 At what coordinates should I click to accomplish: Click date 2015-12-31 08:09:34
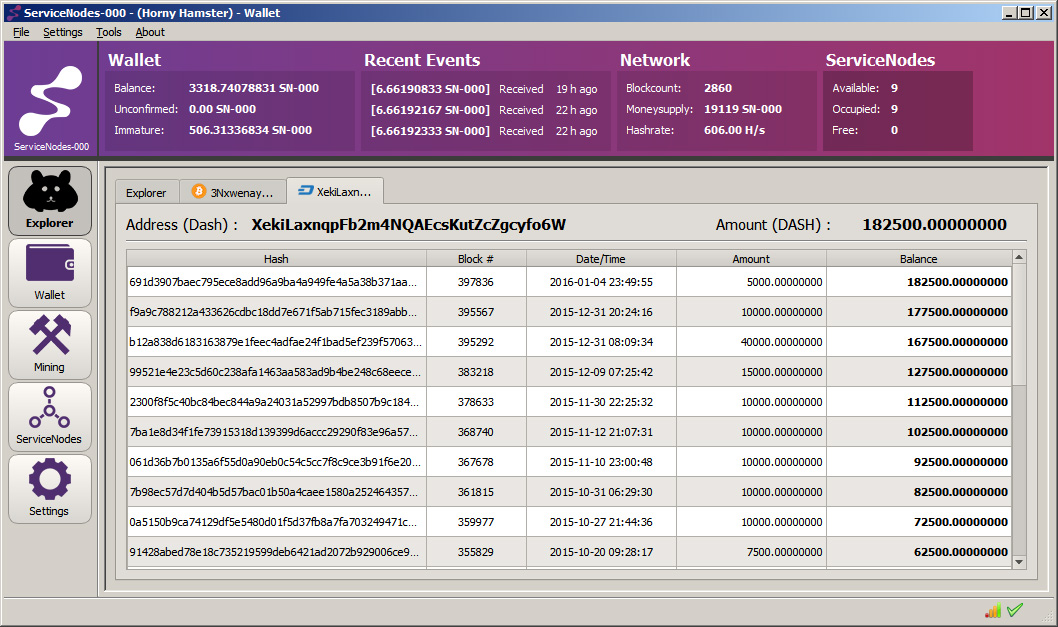coord(601,342)
